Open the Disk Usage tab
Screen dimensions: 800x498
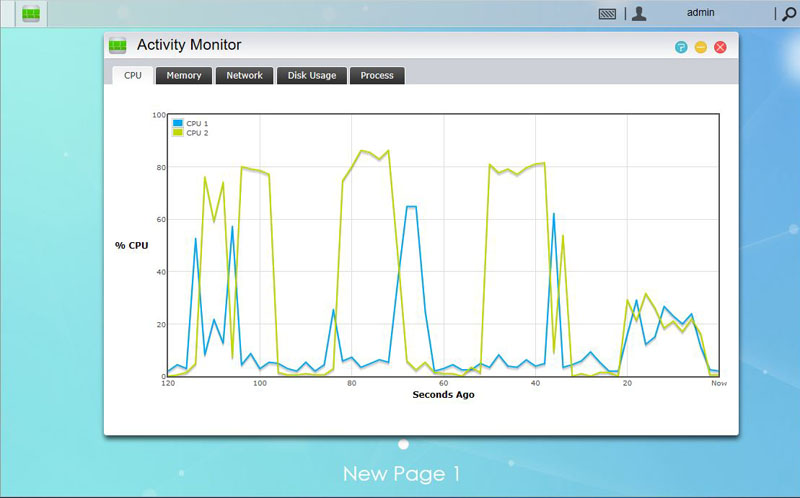[312, 76]
